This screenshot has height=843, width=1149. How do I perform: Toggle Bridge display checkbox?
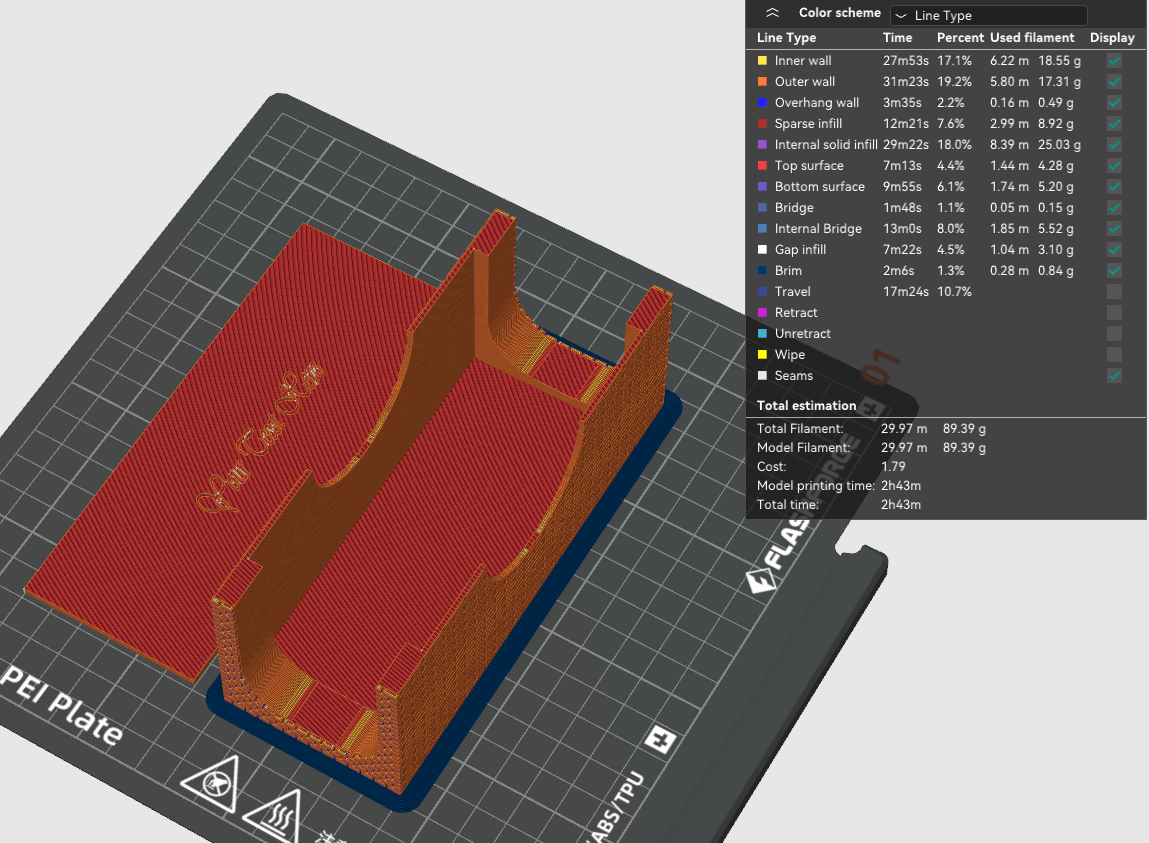[x=1114, y=207]
